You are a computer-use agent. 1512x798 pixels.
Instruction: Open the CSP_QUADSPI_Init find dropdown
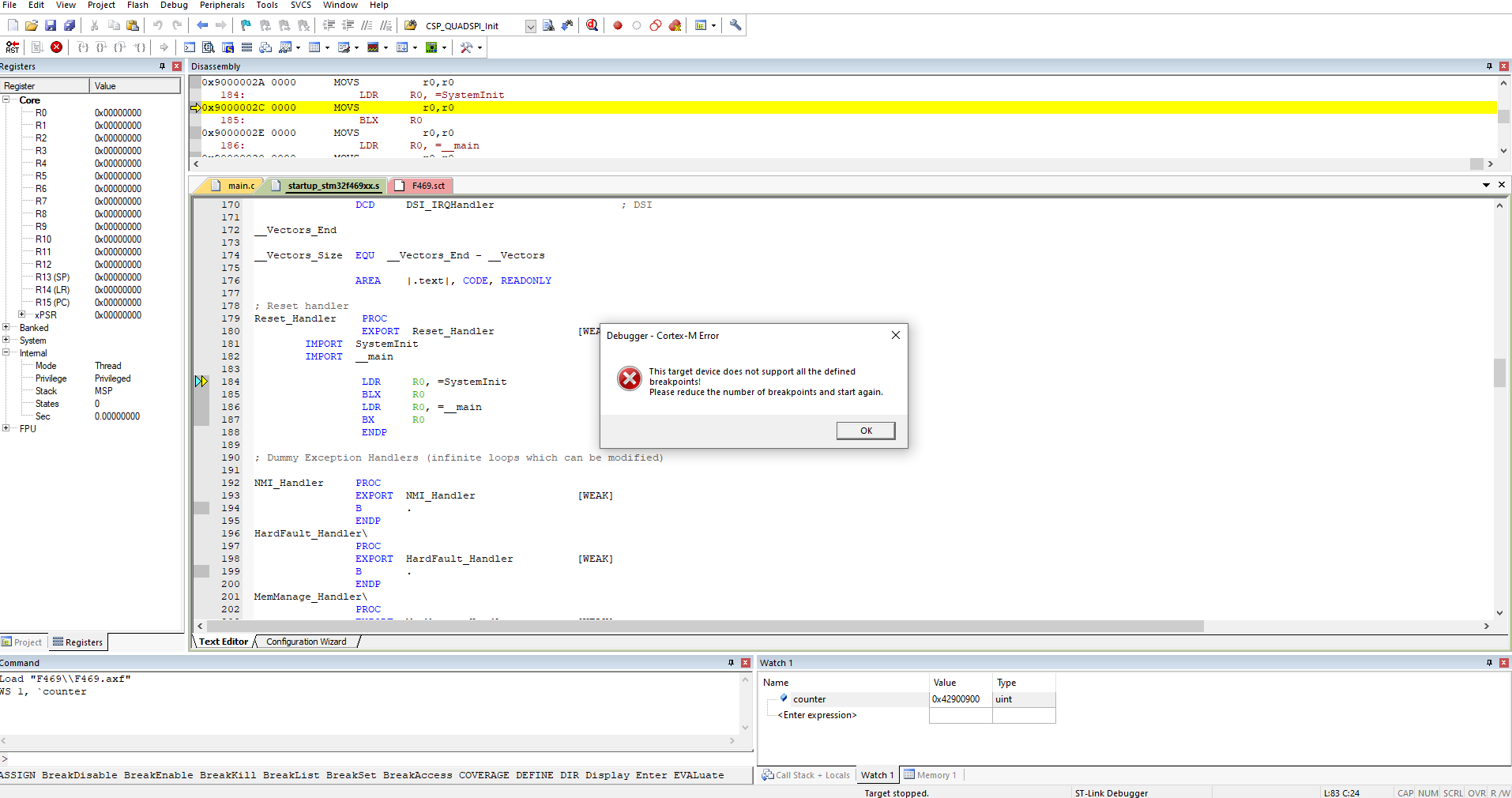click(530, 26)
